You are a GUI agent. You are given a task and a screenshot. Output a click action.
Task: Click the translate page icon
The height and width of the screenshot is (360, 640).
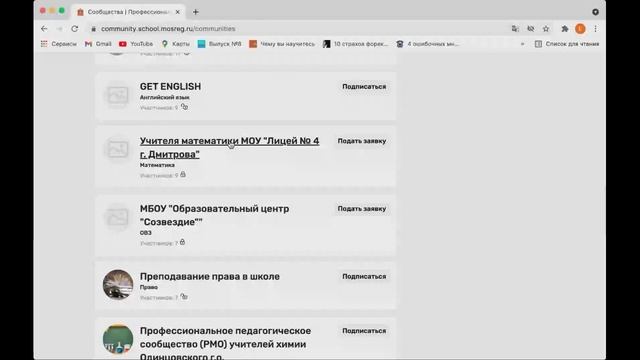click(515, 29)
